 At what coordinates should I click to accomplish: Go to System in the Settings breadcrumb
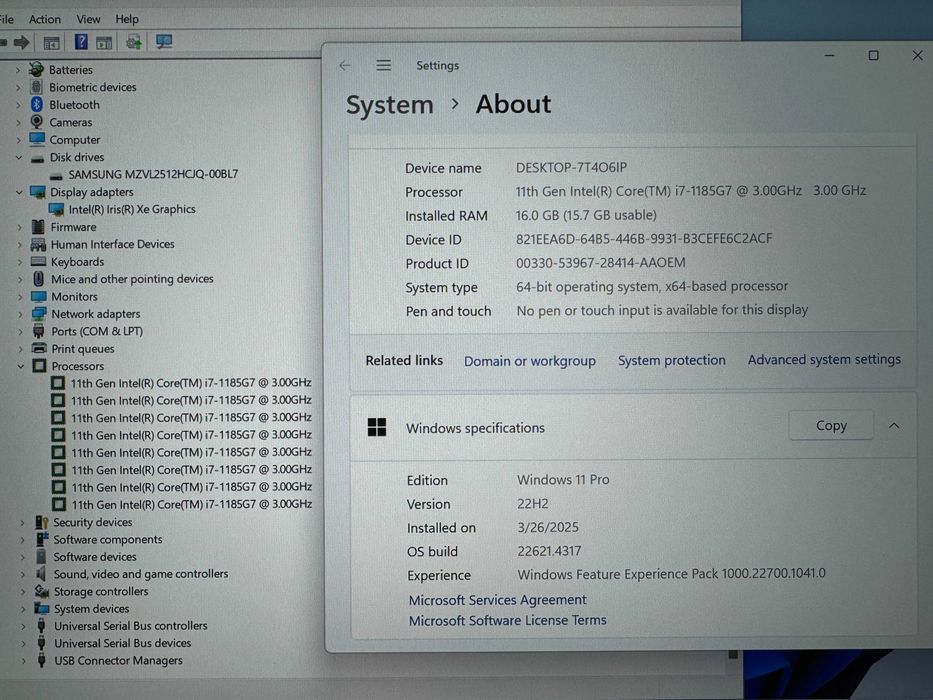390,105
